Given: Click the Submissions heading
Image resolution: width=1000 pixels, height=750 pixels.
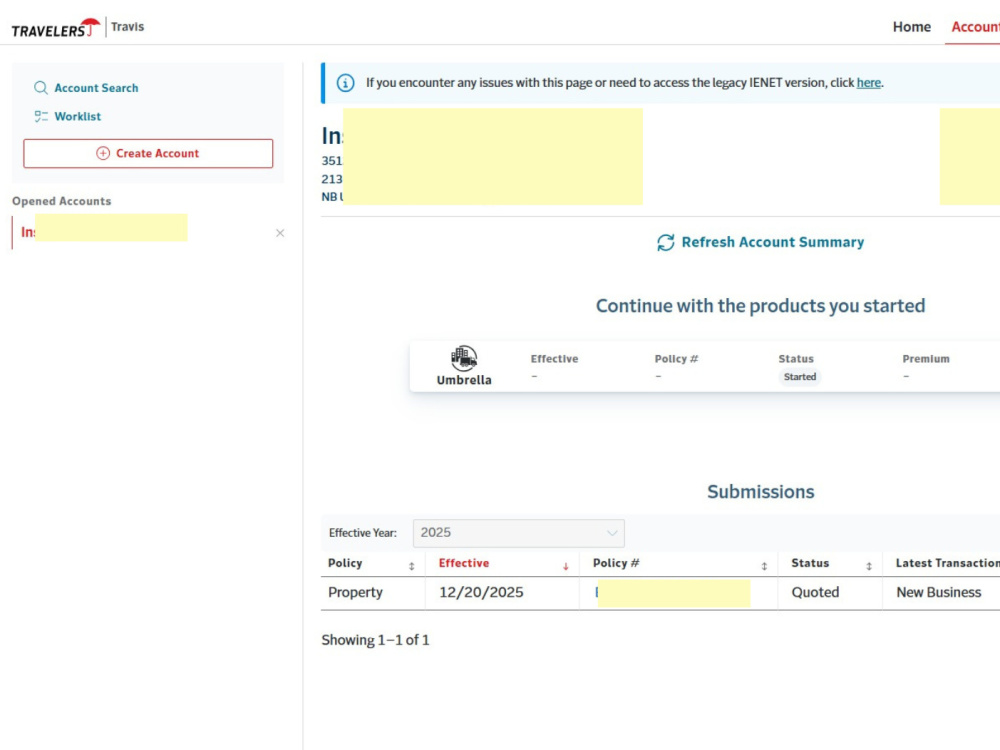Looking at the screenshot, I should [x=760, y=492].
